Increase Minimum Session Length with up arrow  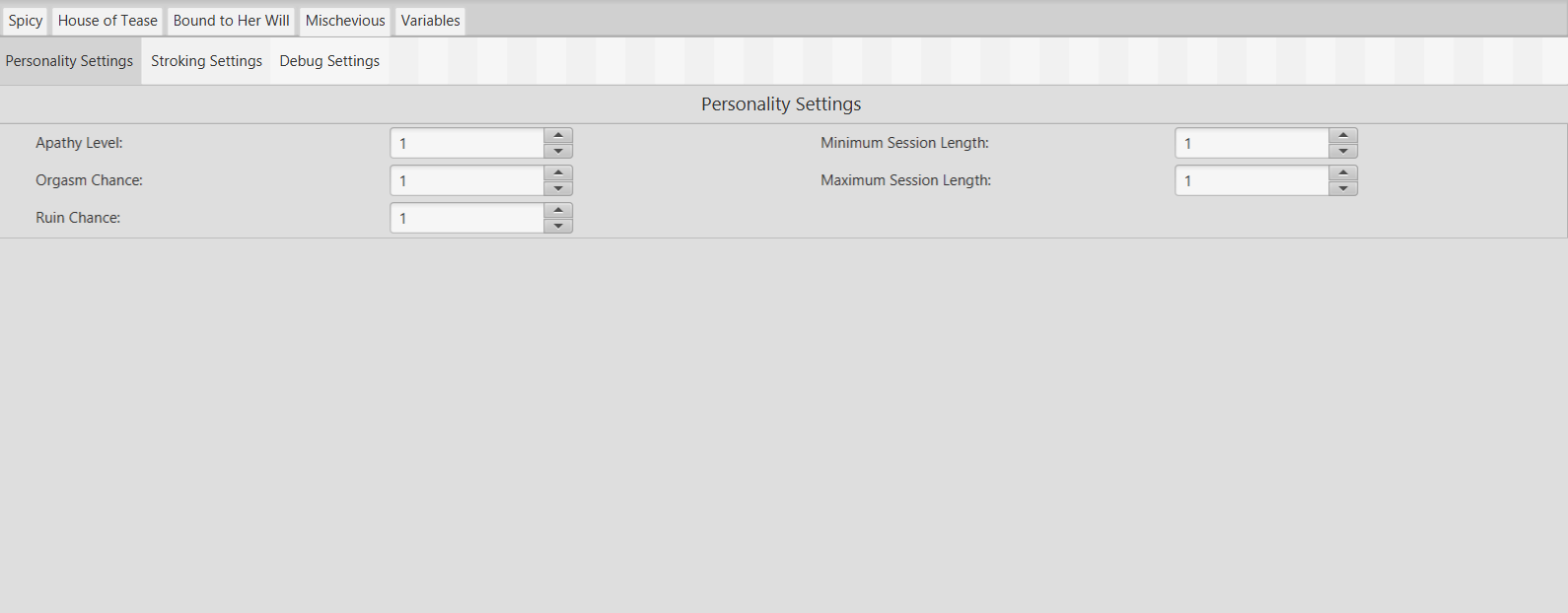pyautogui.click(x=1343, y=136)
